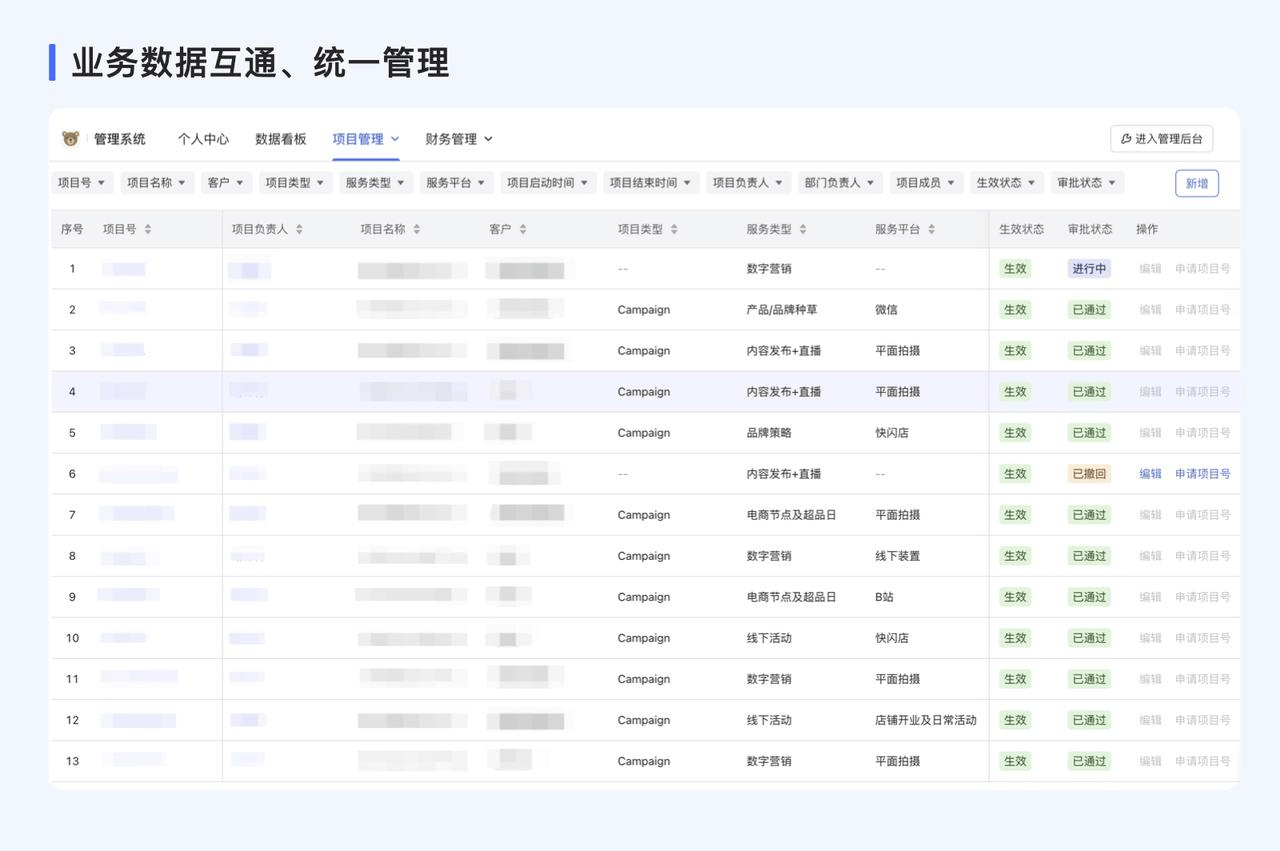1280x851 pixels.
Task: Click 已撤回 status badge in row 6
Action: coord(1089,474)
